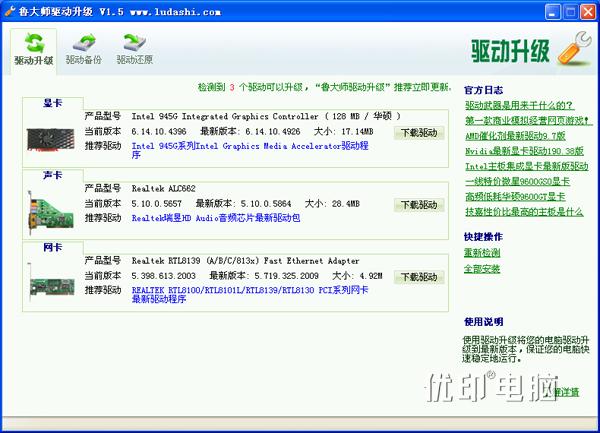The height and width of the screenshot is (433, 600).
Task: Click 全部安装 to install all drivers
Action: 482,269
